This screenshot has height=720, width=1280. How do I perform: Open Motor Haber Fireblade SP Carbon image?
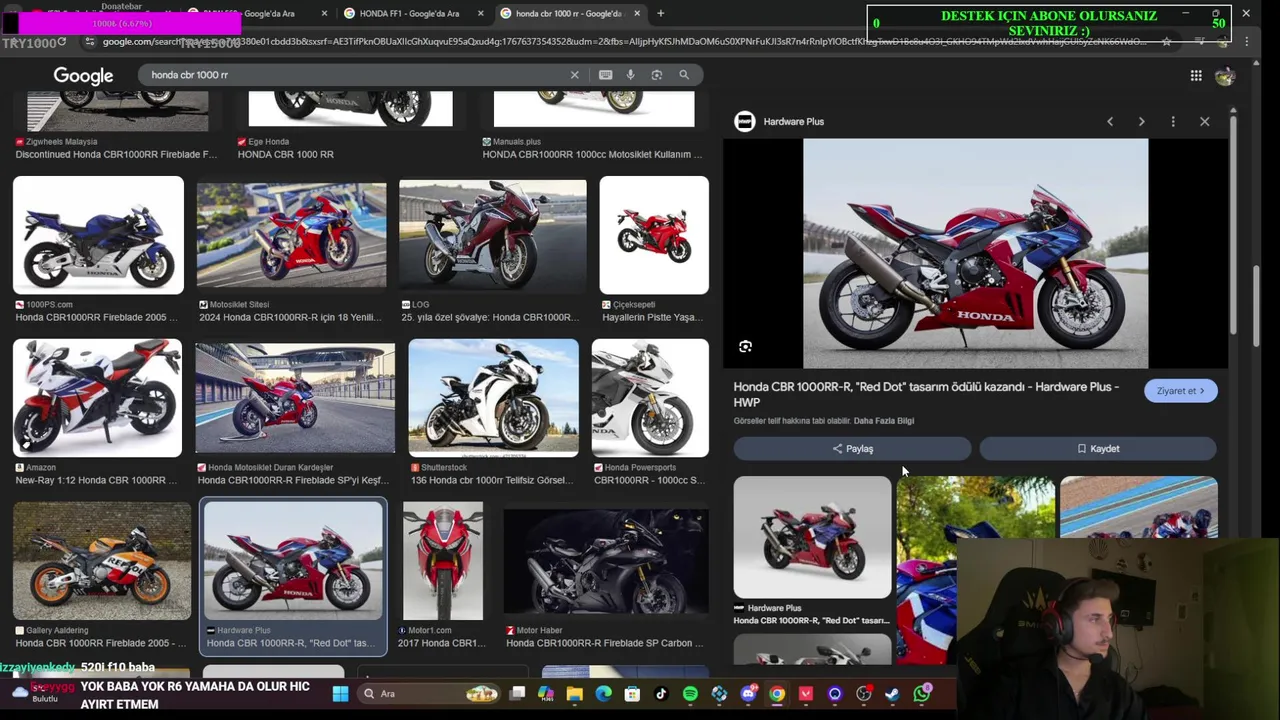point(606,561)
